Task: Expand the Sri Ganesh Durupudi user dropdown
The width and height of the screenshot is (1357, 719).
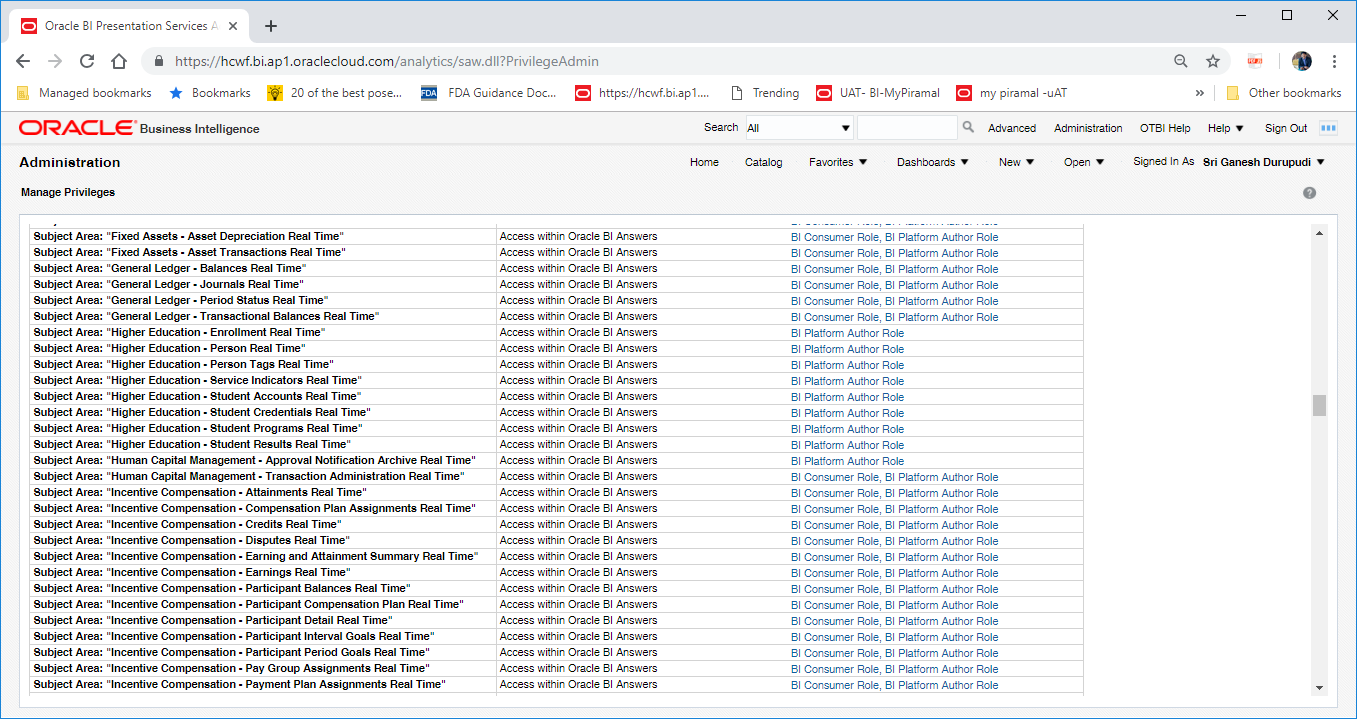Action: pyautogui.click(x=1263, y=161)
